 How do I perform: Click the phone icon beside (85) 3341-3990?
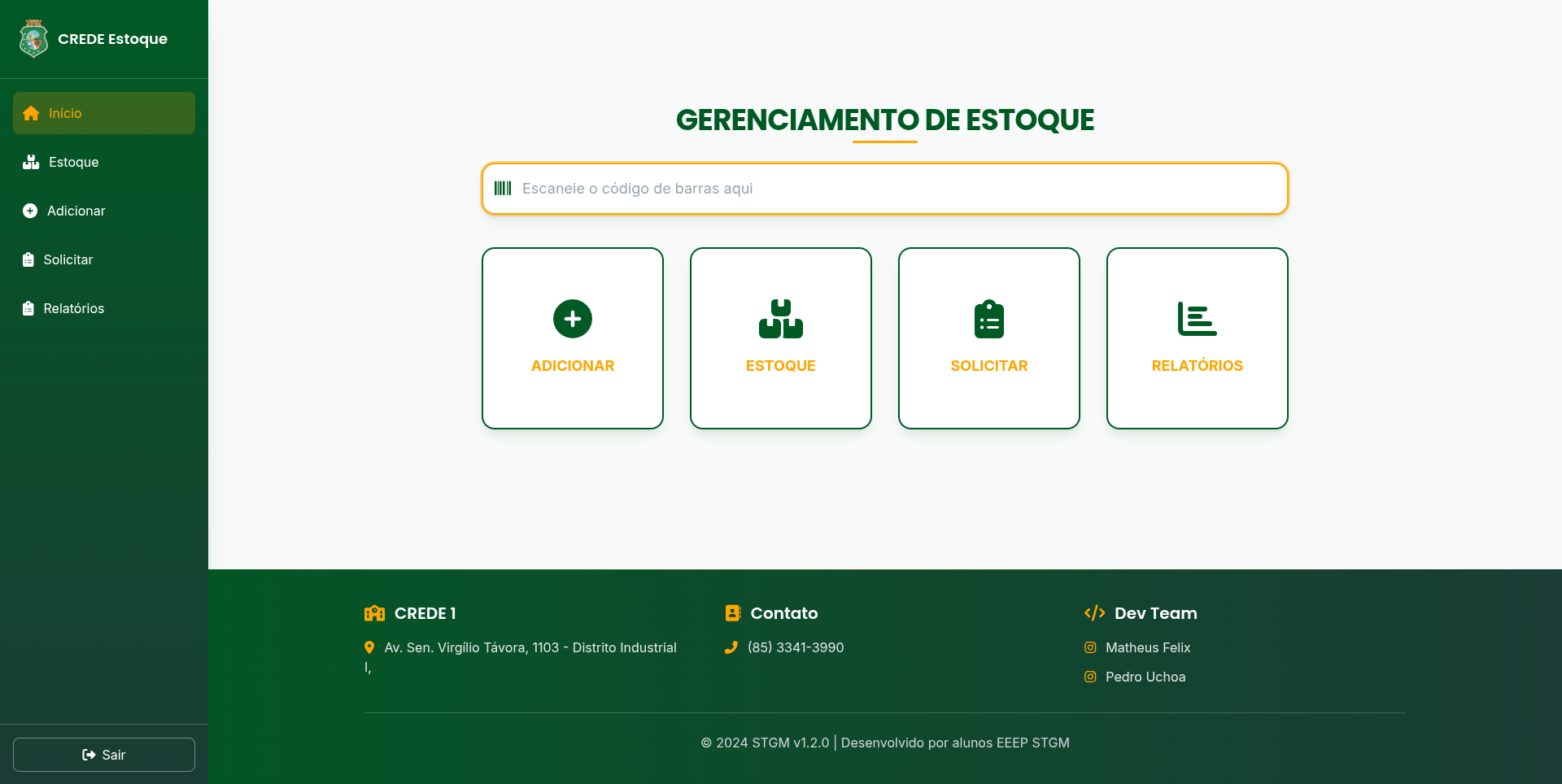pyautogui.click(x=731, y=647)
